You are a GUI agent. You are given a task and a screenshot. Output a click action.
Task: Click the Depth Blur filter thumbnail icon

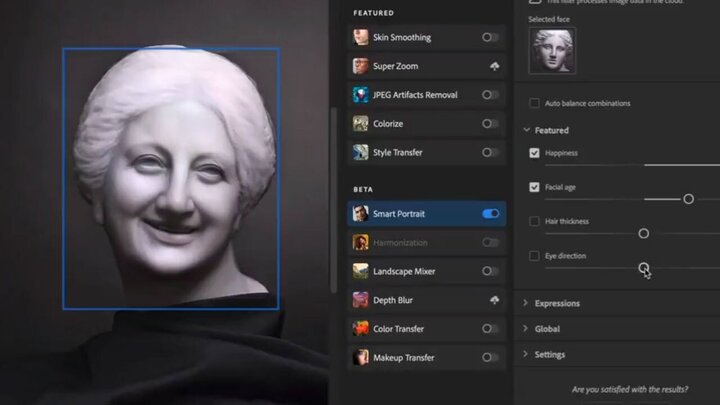click(x=360, y=300)
